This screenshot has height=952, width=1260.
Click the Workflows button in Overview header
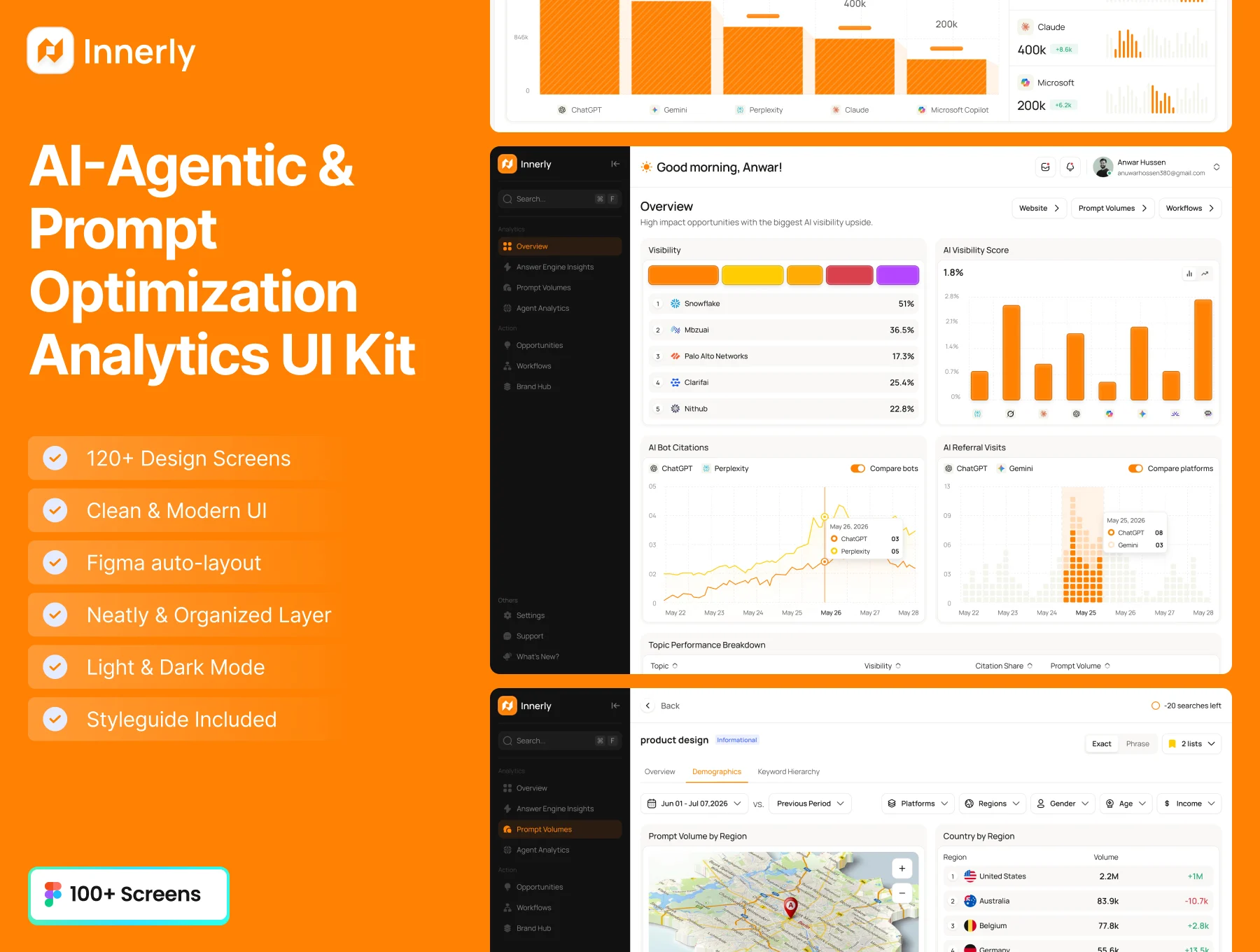[x=1190, y=208]
